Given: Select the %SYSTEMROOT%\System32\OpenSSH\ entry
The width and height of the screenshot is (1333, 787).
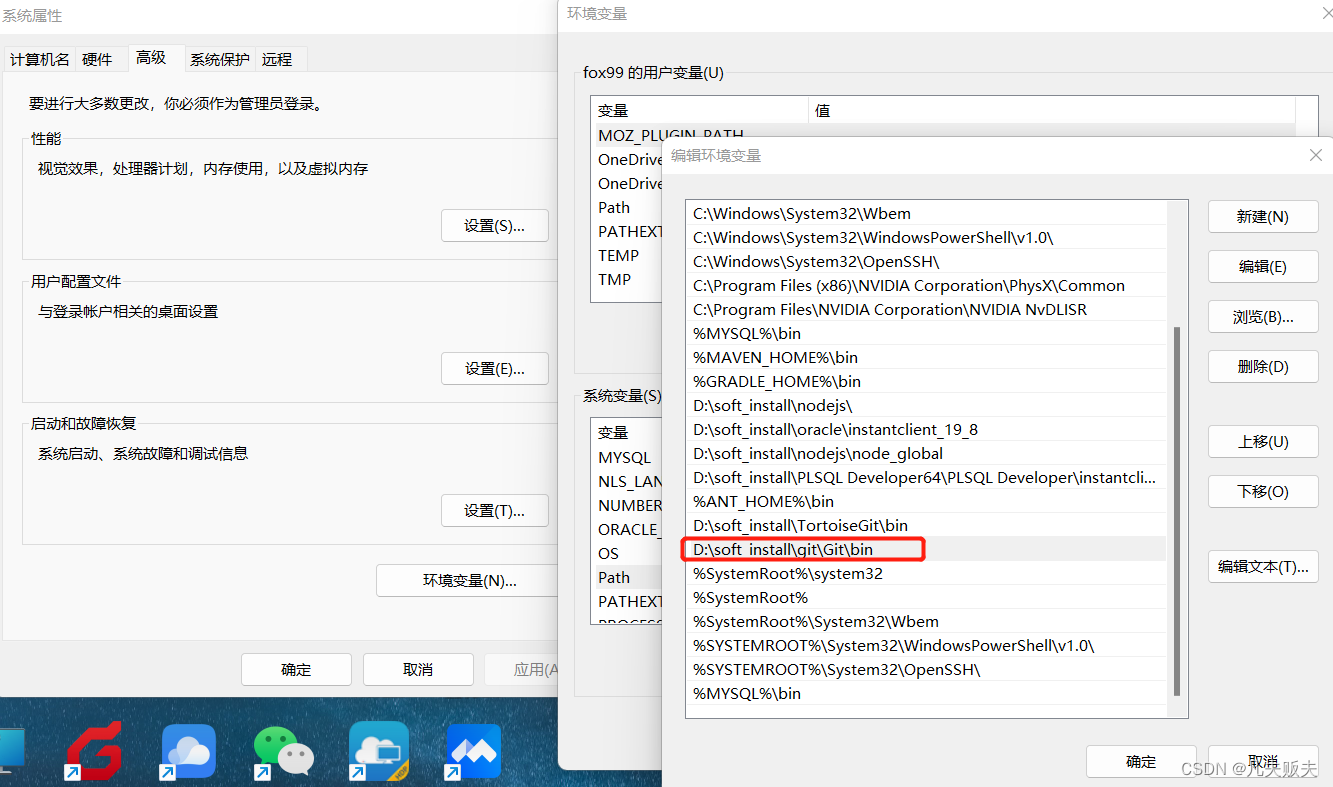Looking at the screenshot, I should [x=926, y=669].
